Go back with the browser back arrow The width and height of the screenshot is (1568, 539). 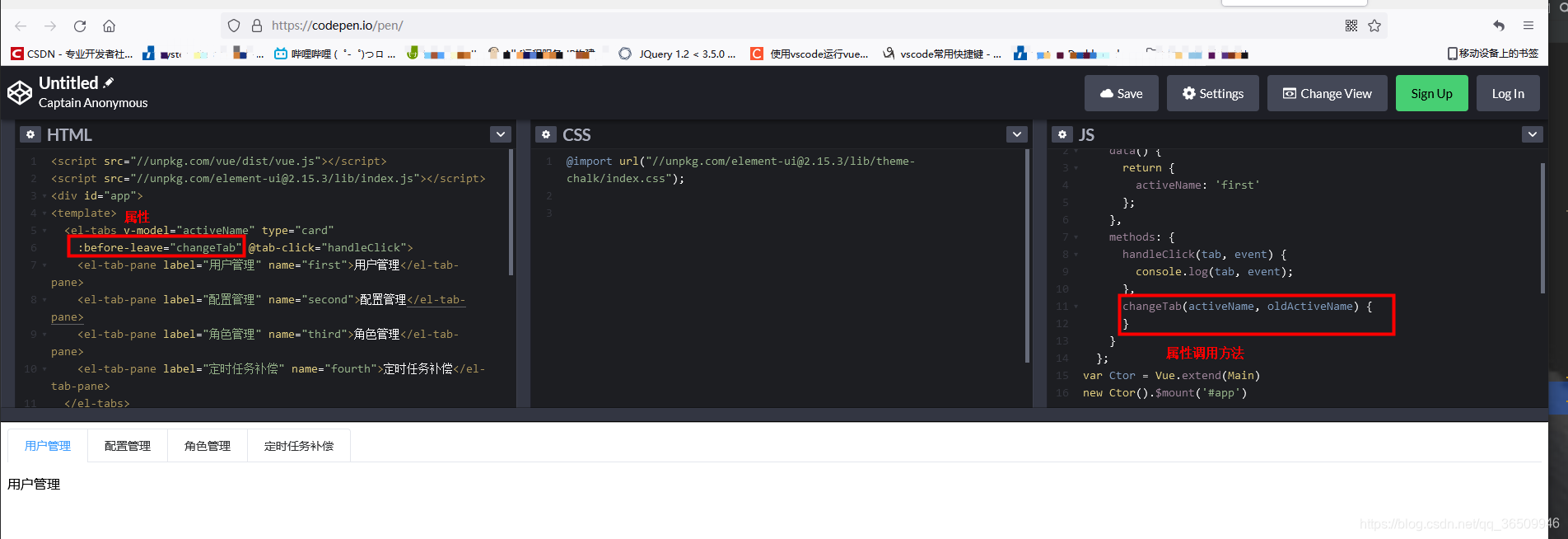(21, 26)
